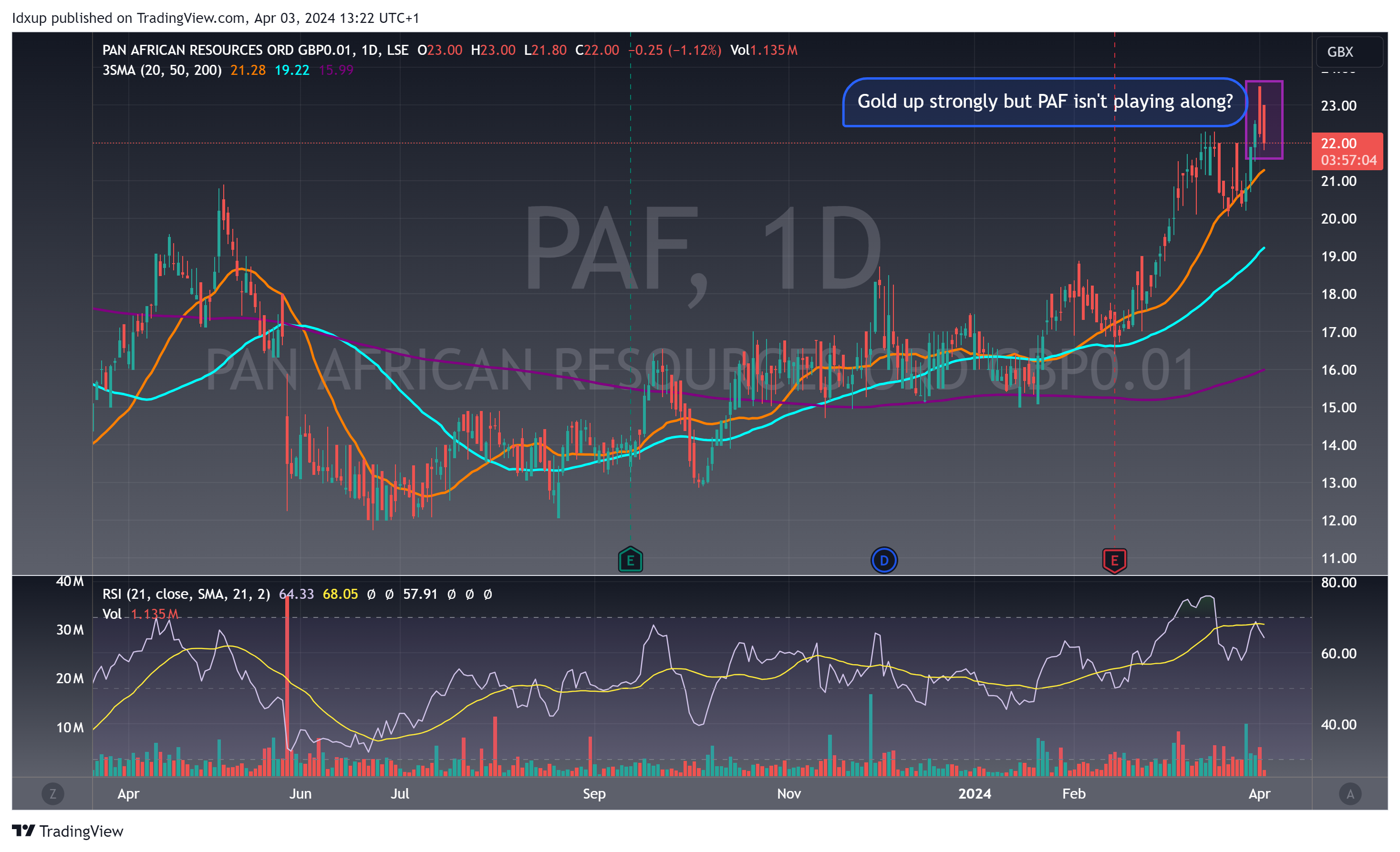Click the published-on TradingView.com header text
Viewport: 1400px width, 852px height.
pos(215,18)
